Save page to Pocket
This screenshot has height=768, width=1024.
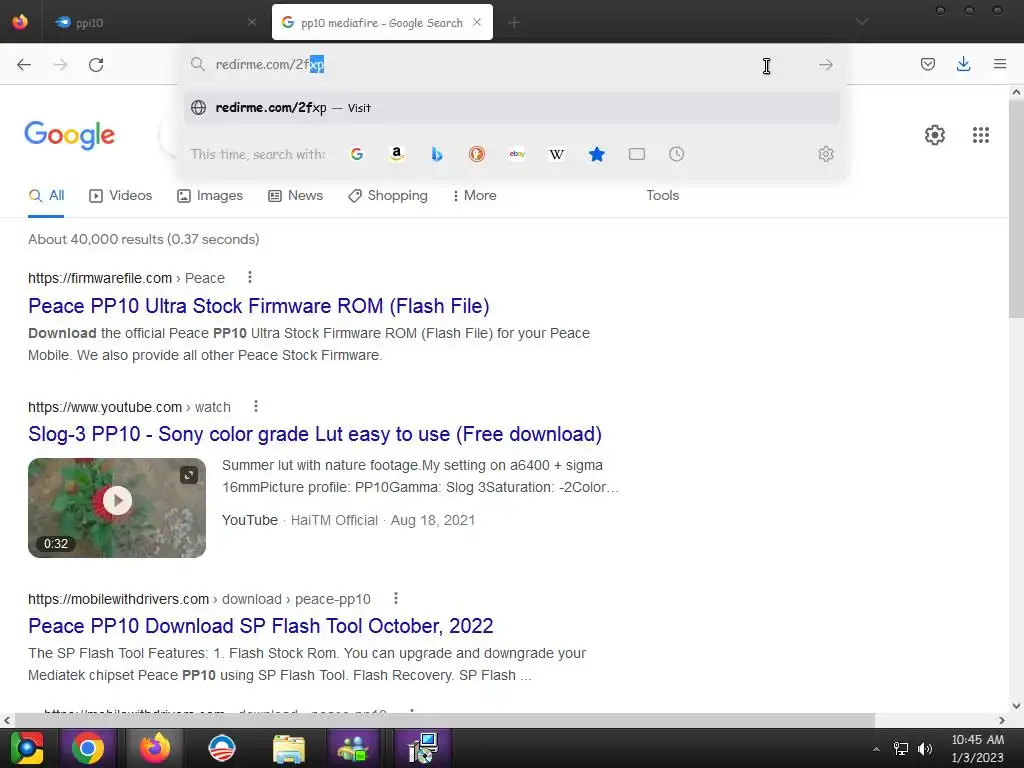(927, 64)
